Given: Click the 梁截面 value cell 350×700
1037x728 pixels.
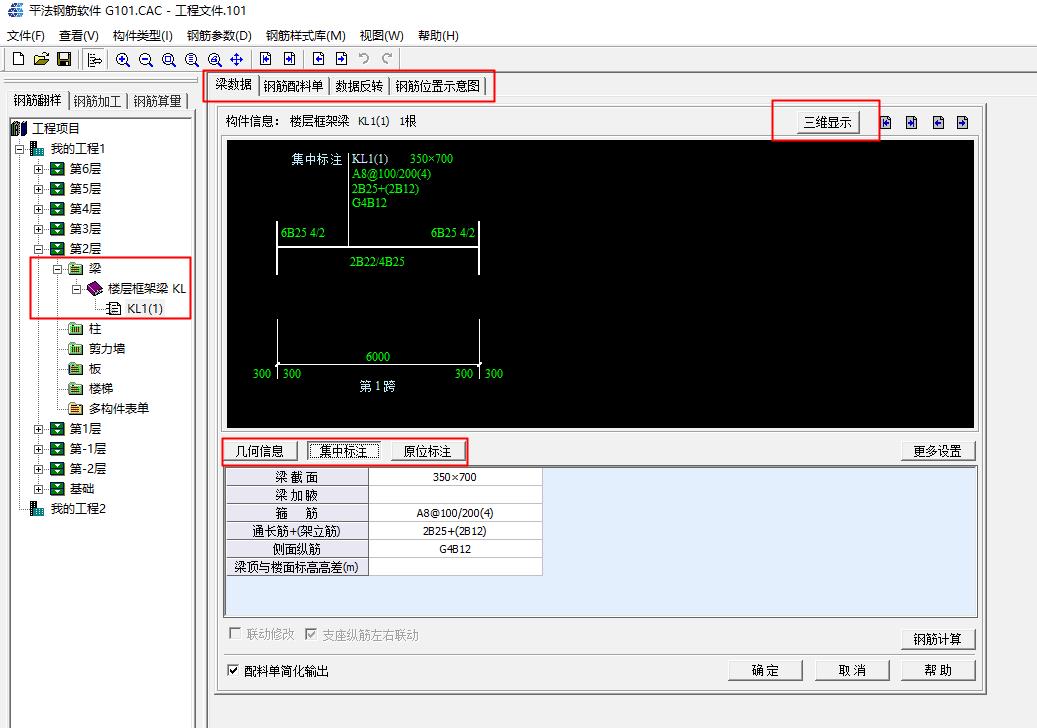Looking at the screenshot, I should coord(455,478).
